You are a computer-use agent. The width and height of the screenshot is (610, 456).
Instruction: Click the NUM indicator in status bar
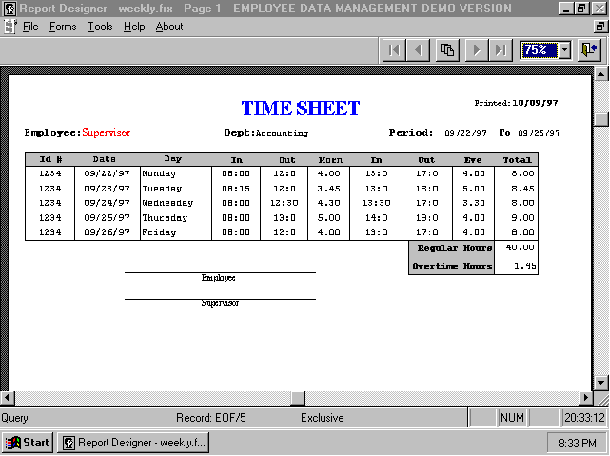[x=512, y=418]
